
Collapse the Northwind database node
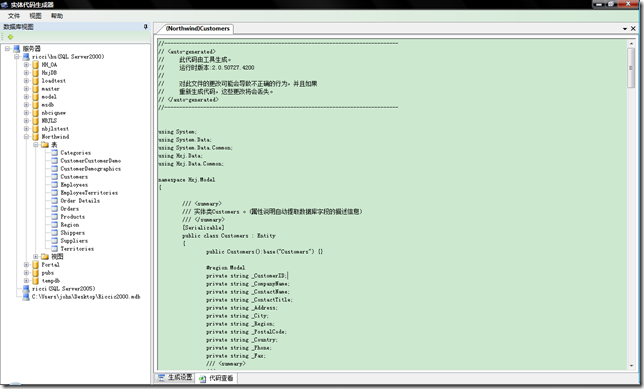click(26, 137)
